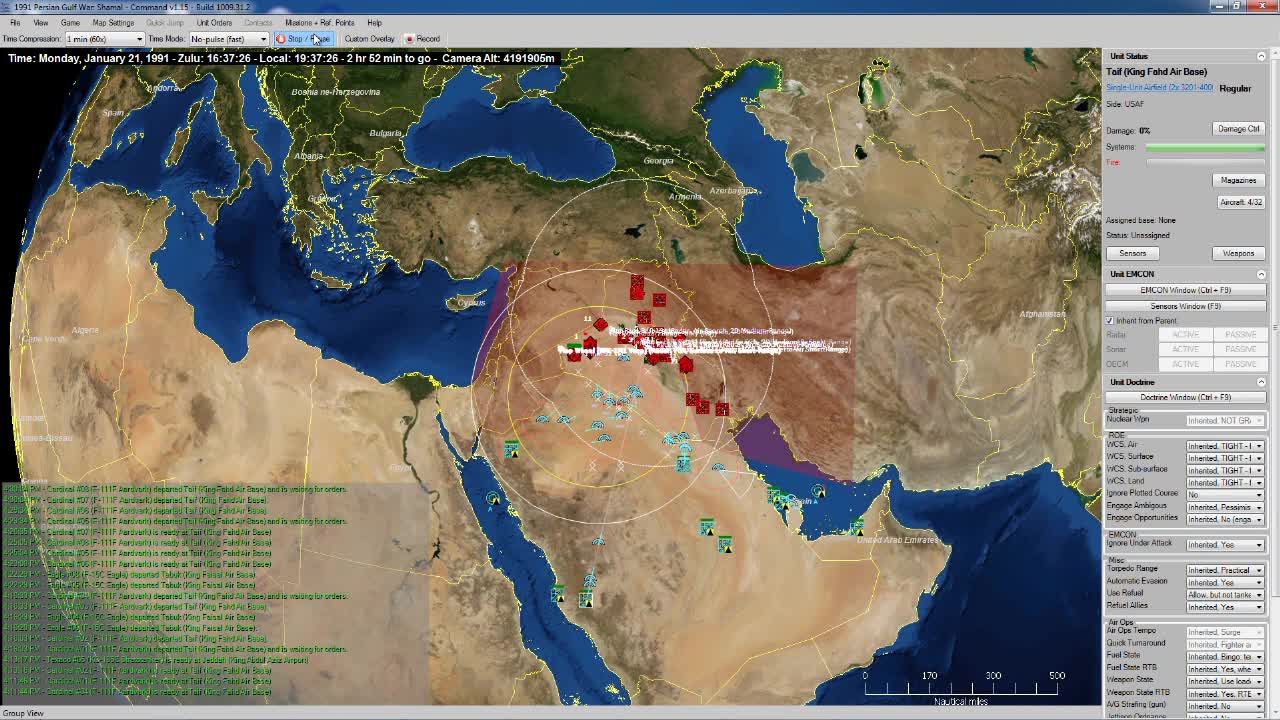Set Sonar EMCON to PASSIVE
1280x720 pixels.
(1240, 349)
